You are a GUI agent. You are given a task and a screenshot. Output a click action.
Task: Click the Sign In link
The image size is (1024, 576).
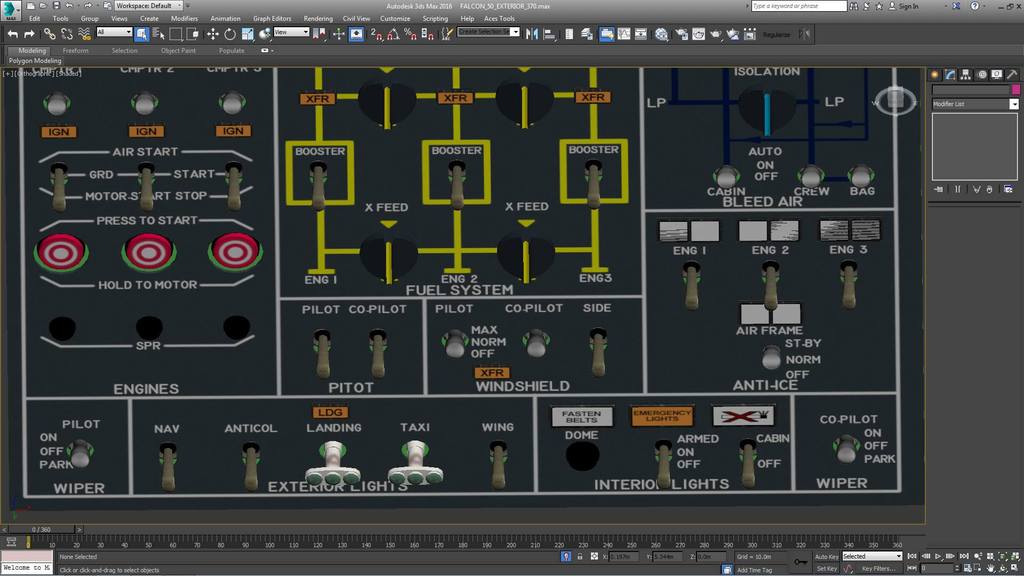pyautogui.click(x=907, y=6)
